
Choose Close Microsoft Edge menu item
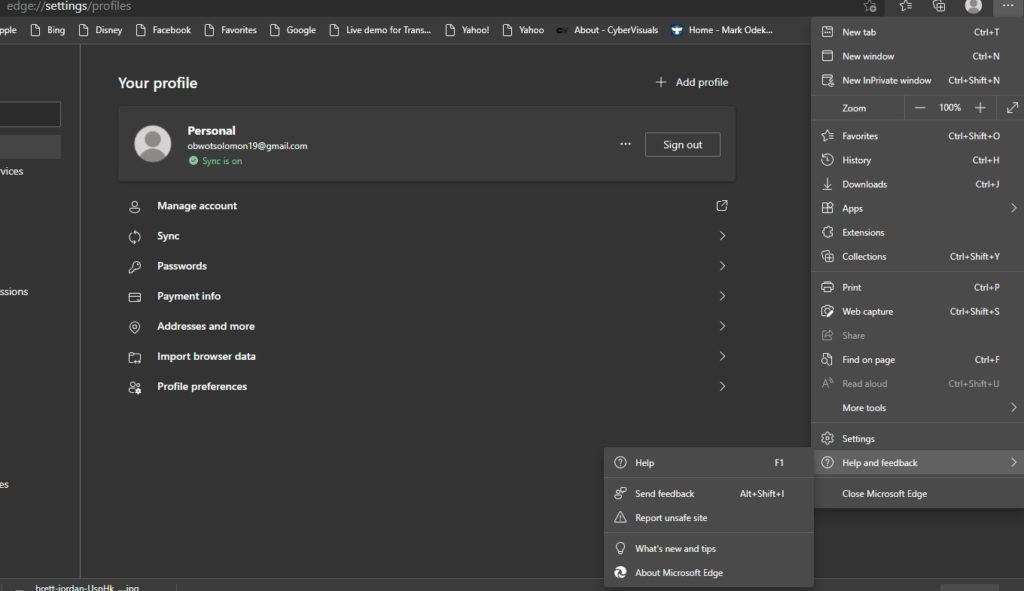click(x=918, y=494)
